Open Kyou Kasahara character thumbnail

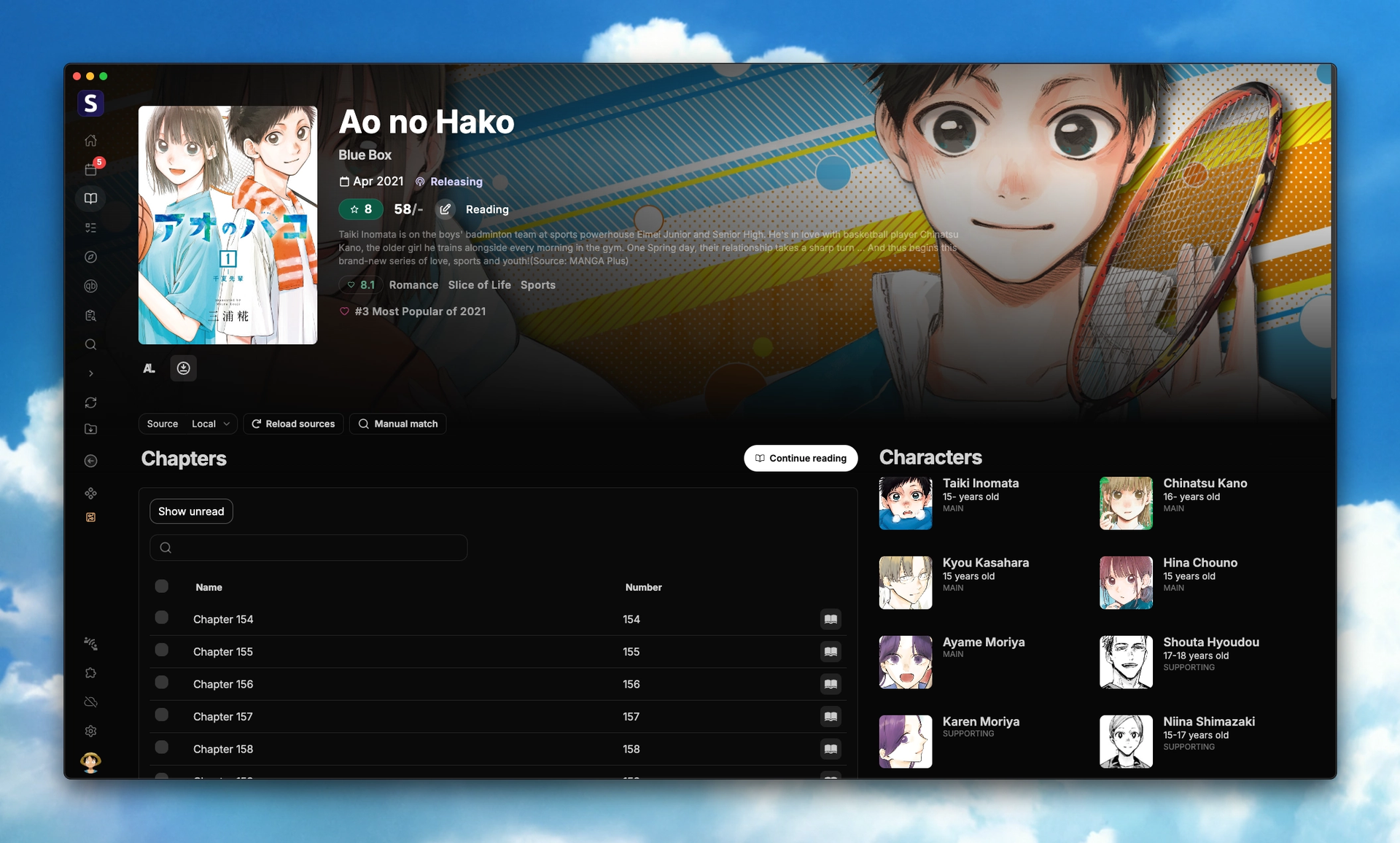(x=906, y=583)
